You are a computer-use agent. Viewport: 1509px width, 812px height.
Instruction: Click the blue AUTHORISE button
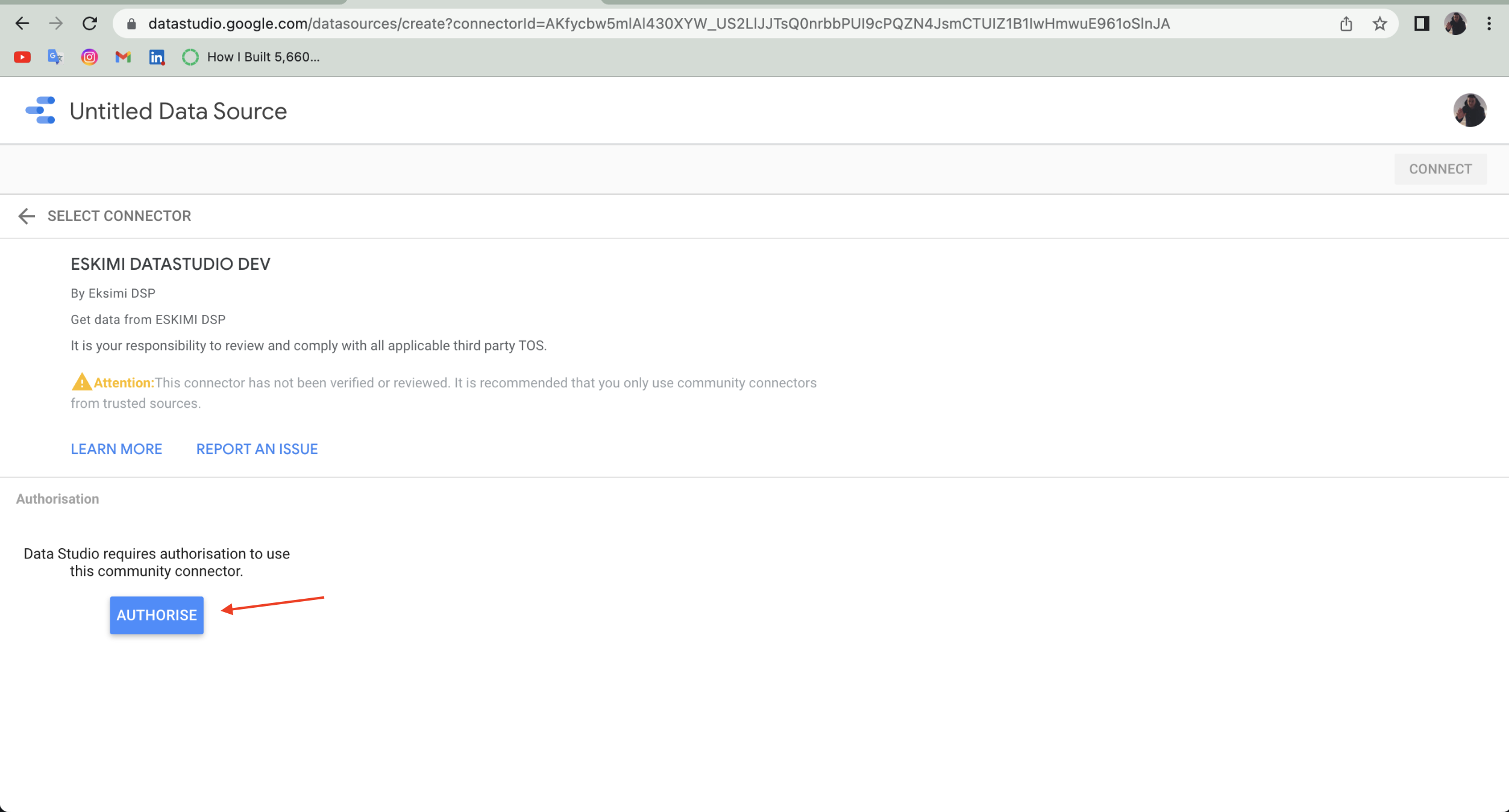[x=157, y=615]
